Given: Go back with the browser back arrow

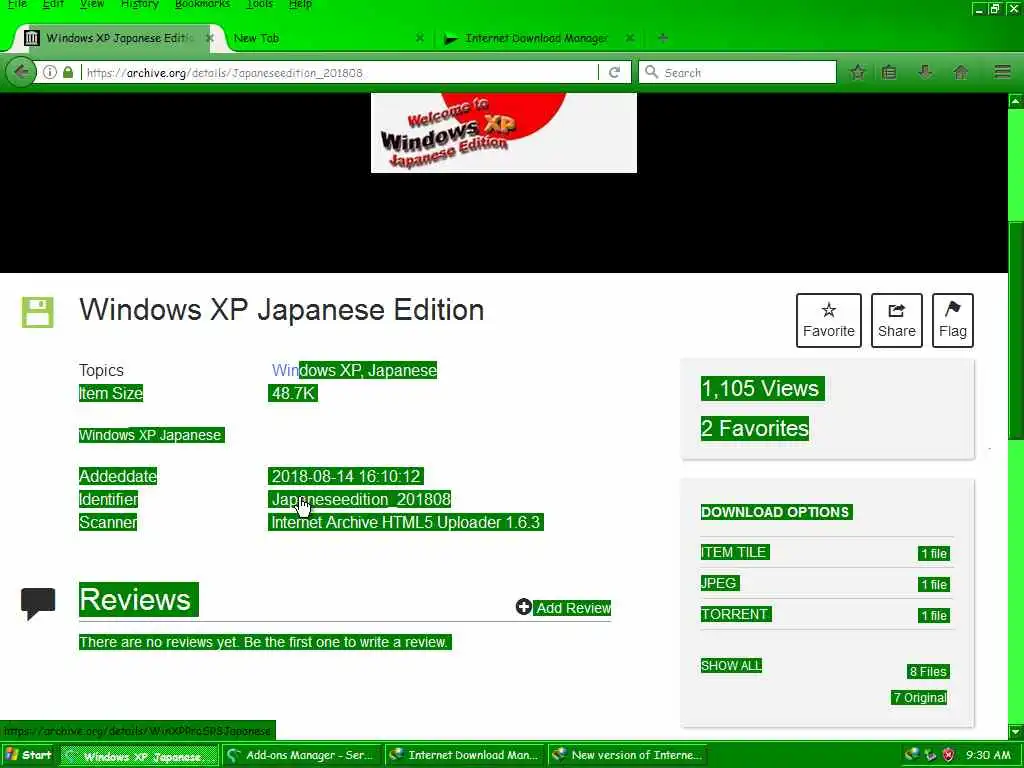Looking at the screenshot, I should pyautogui.click(x=20, y=72).
